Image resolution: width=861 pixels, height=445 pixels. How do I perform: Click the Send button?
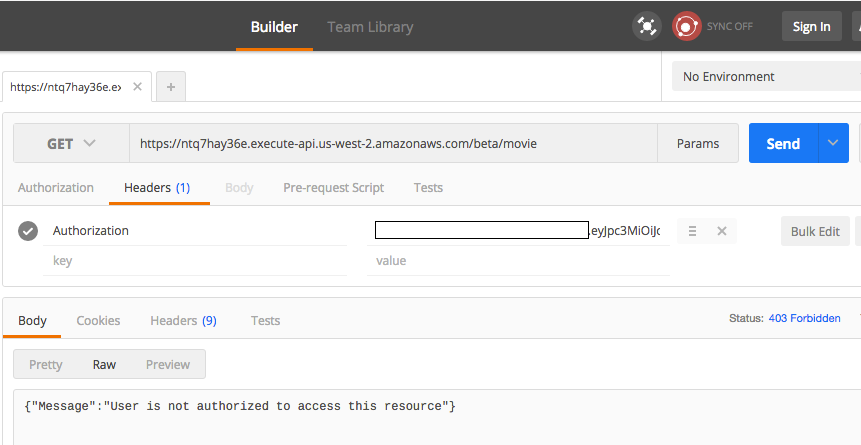click(784, 143)
